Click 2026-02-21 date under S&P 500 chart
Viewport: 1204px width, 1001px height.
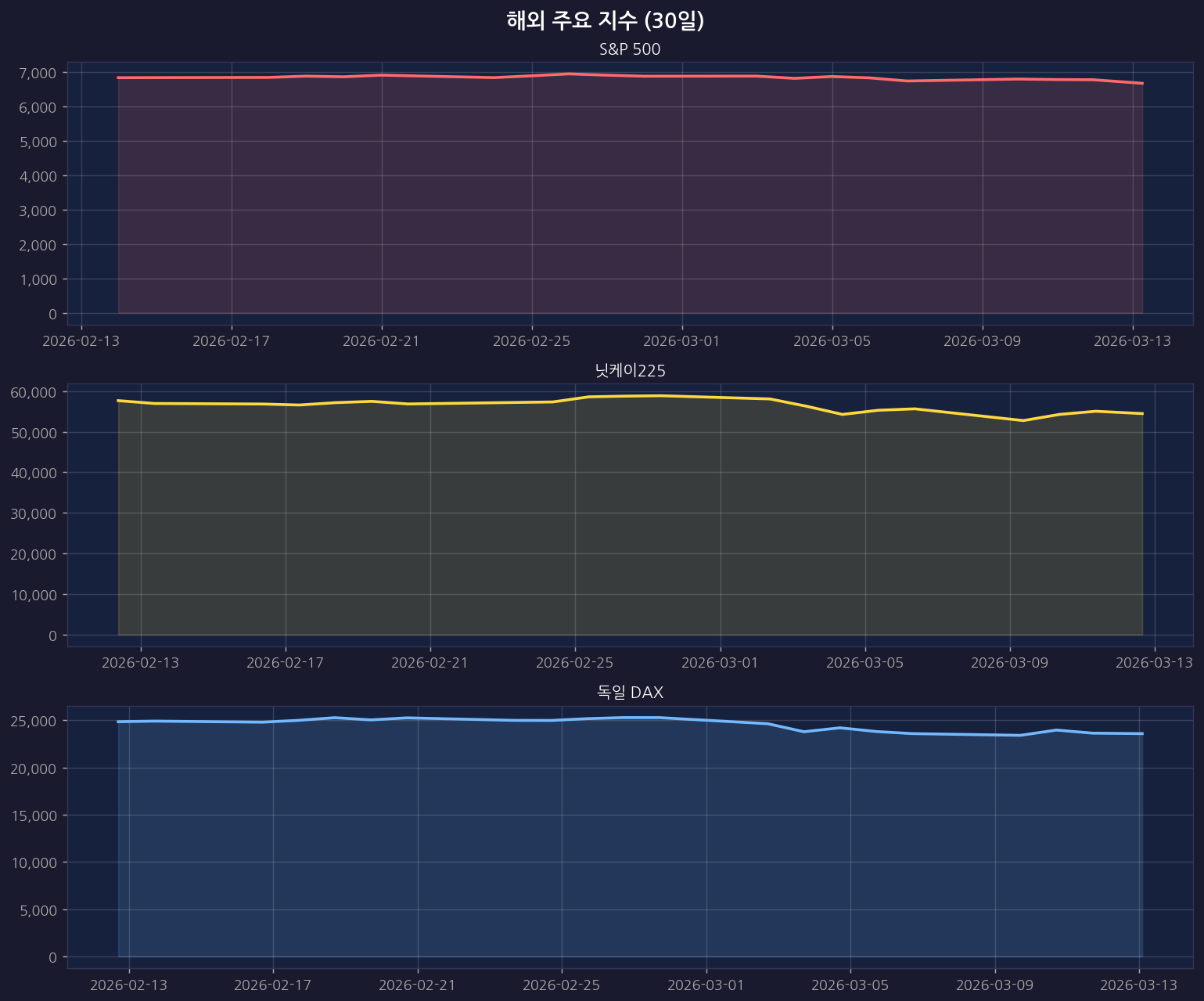point(382,340)
